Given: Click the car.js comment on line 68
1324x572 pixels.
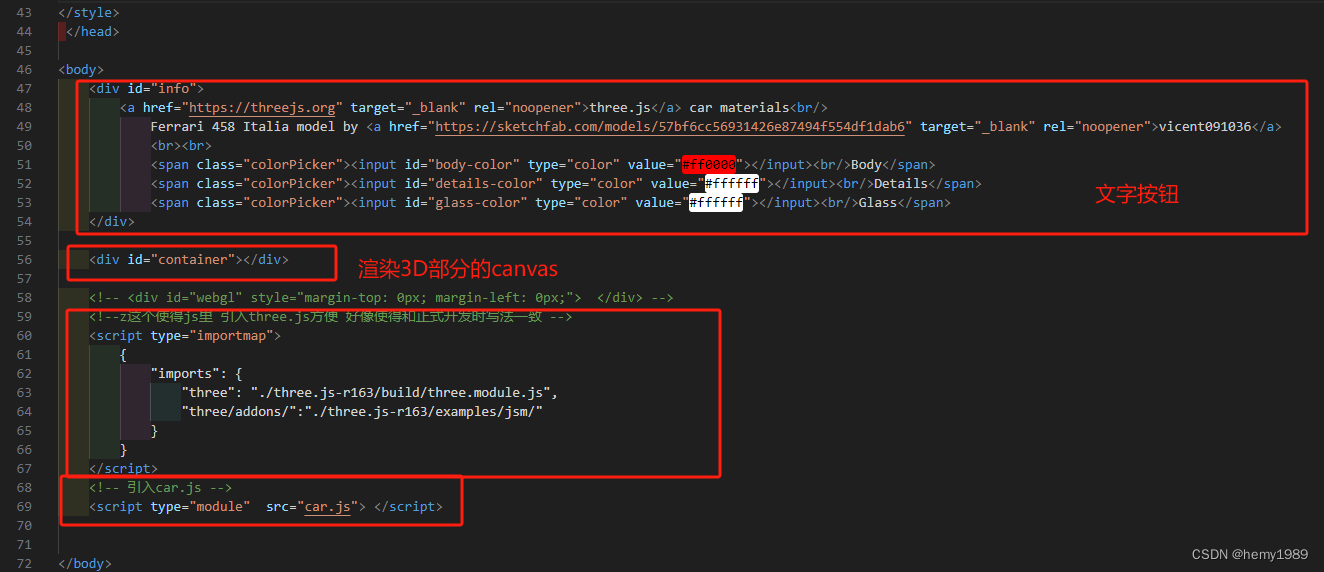Looking at the screenshot, I should tap(161, 487).
